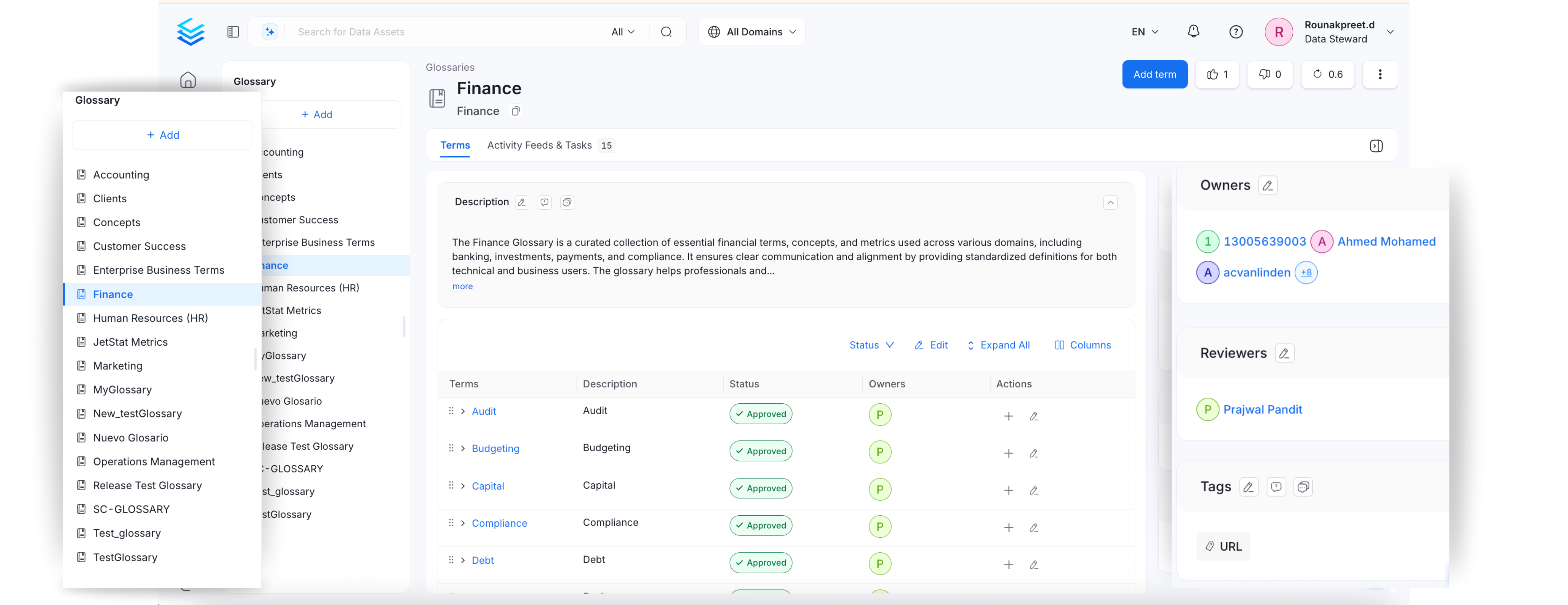This screenshot has height=605, width=1568.
Task: Toggle the right panel collapse icon
Action: coord(1376,146)
